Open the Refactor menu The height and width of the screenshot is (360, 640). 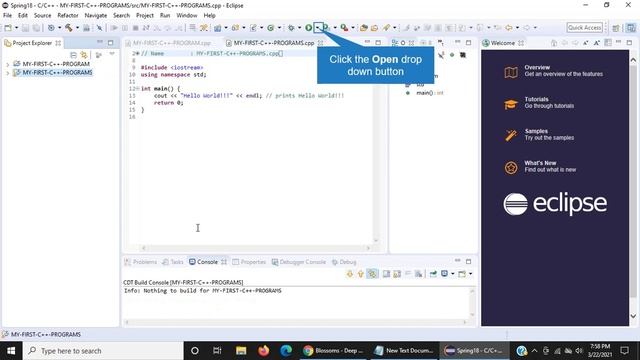pos(68,16)
